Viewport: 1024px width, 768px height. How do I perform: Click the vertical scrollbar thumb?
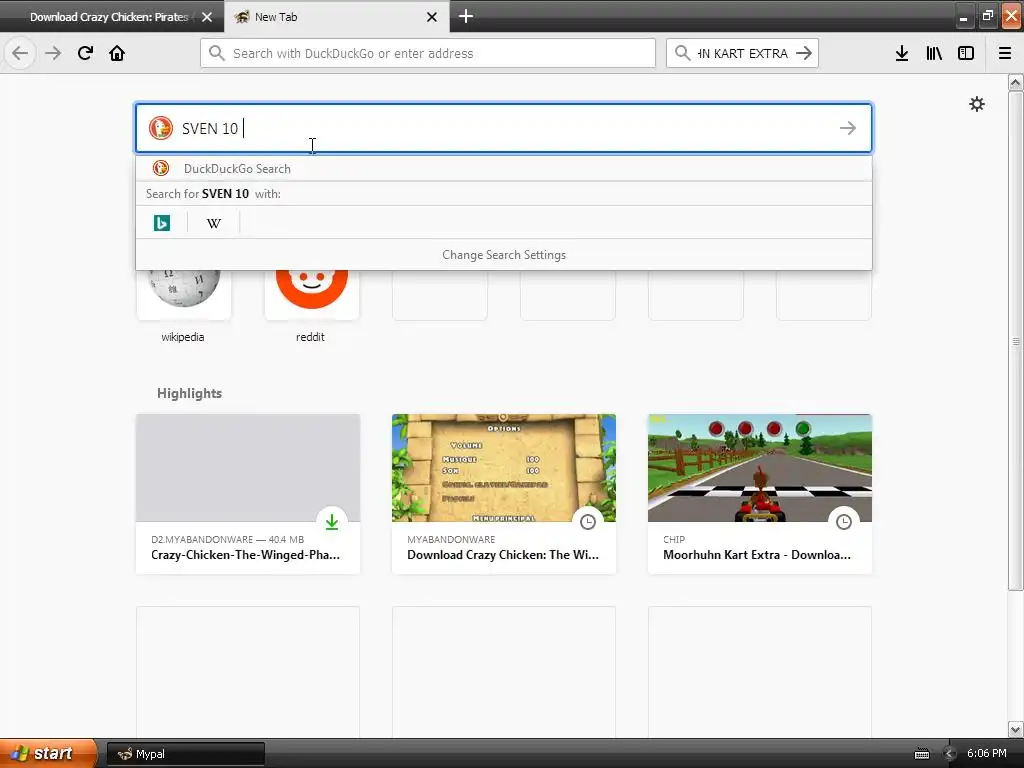pyautogui.click(x=1015, y=340)
